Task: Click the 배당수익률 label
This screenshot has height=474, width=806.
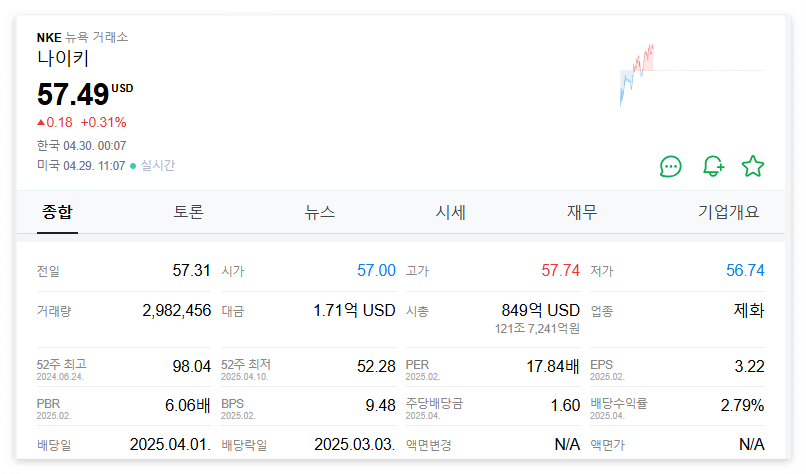Action: 618,403
